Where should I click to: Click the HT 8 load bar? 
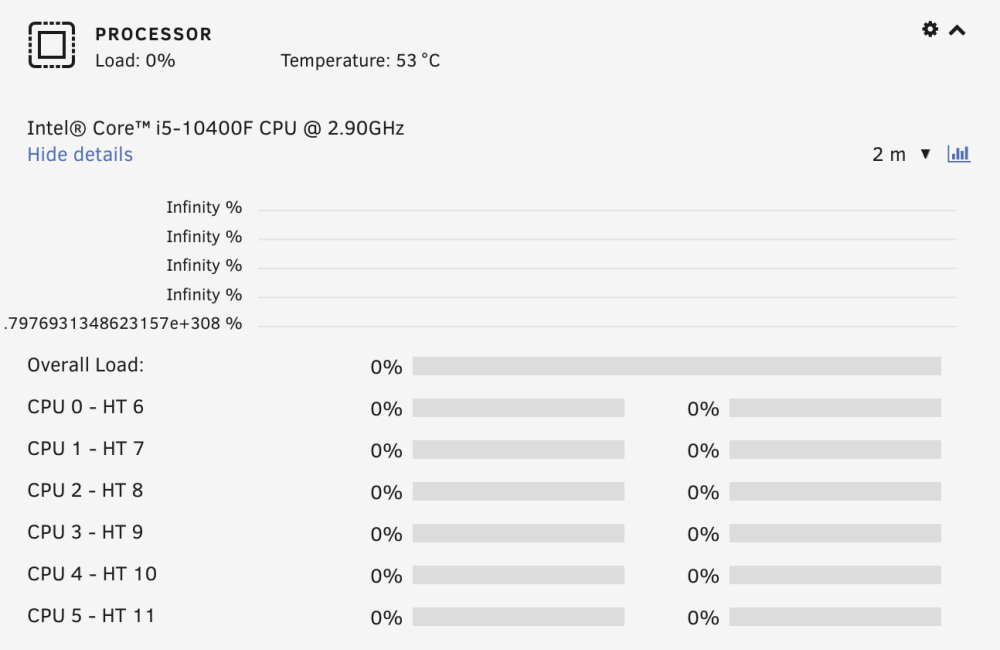point(835,492)
